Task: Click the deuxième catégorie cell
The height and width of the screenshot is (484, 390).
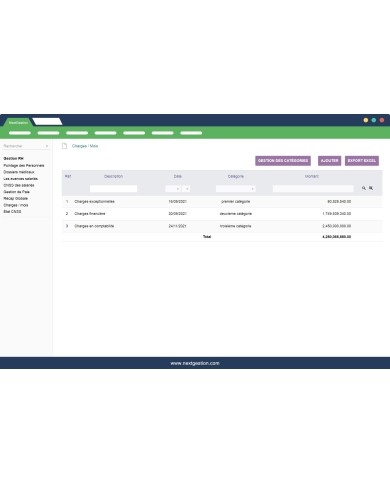Action: (x=236, y=214)
